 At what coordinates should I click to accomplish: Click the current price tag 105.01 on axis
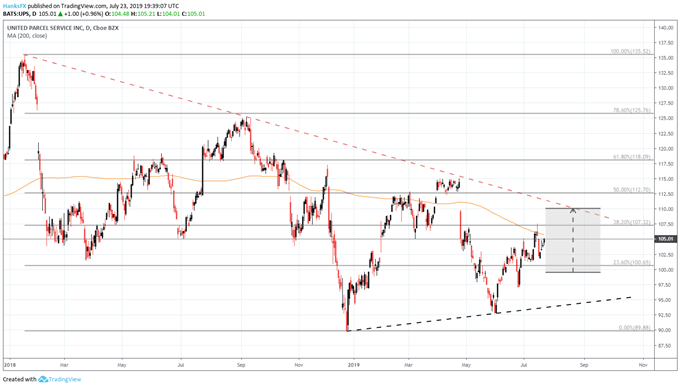(665, 239)
